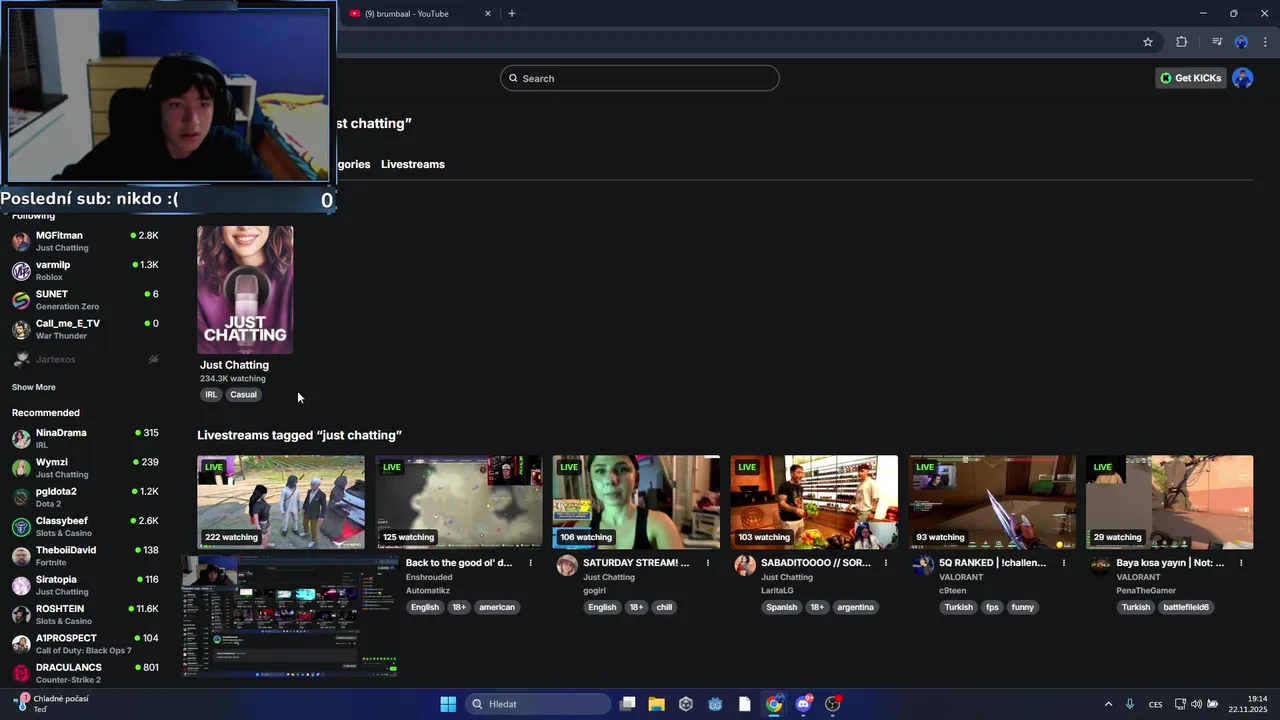
Task: Open LaritaLG's channel avatar
Action: (745, 566)
